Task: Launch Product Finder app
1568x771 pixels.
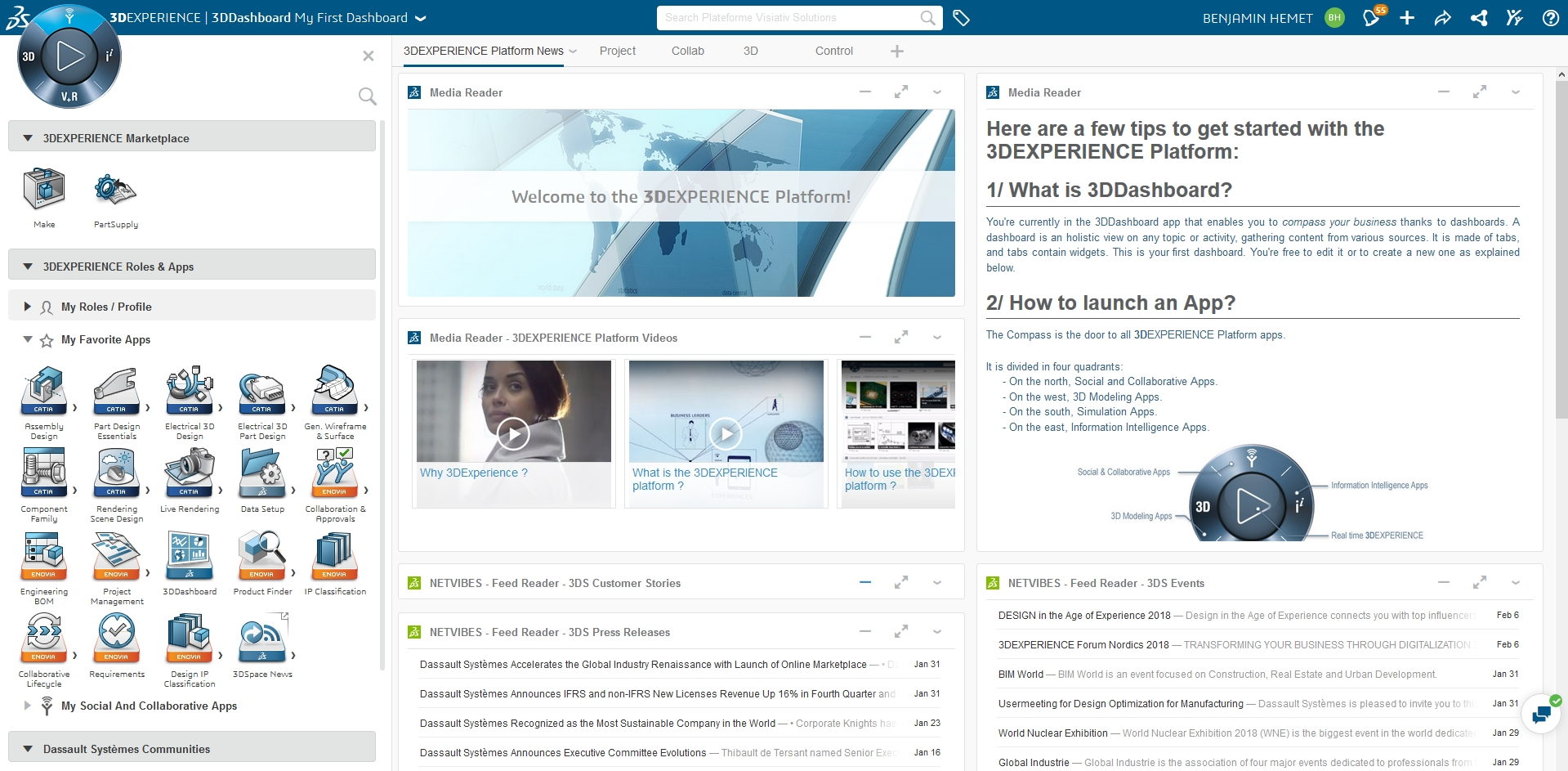Action: (x=261, y=556)
